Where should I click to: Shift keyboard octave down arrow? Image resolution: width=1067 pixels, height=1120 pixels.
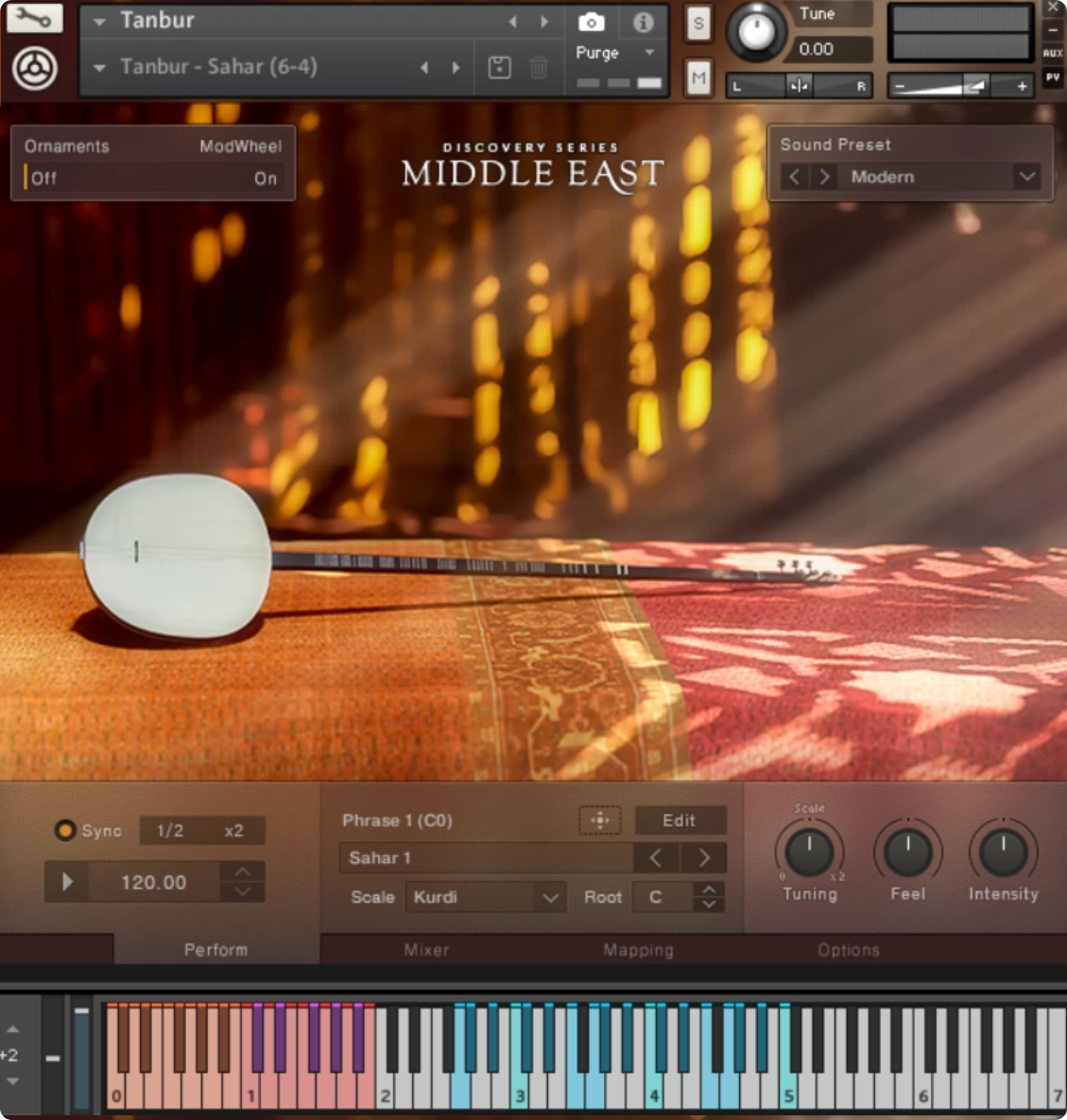13,1080
